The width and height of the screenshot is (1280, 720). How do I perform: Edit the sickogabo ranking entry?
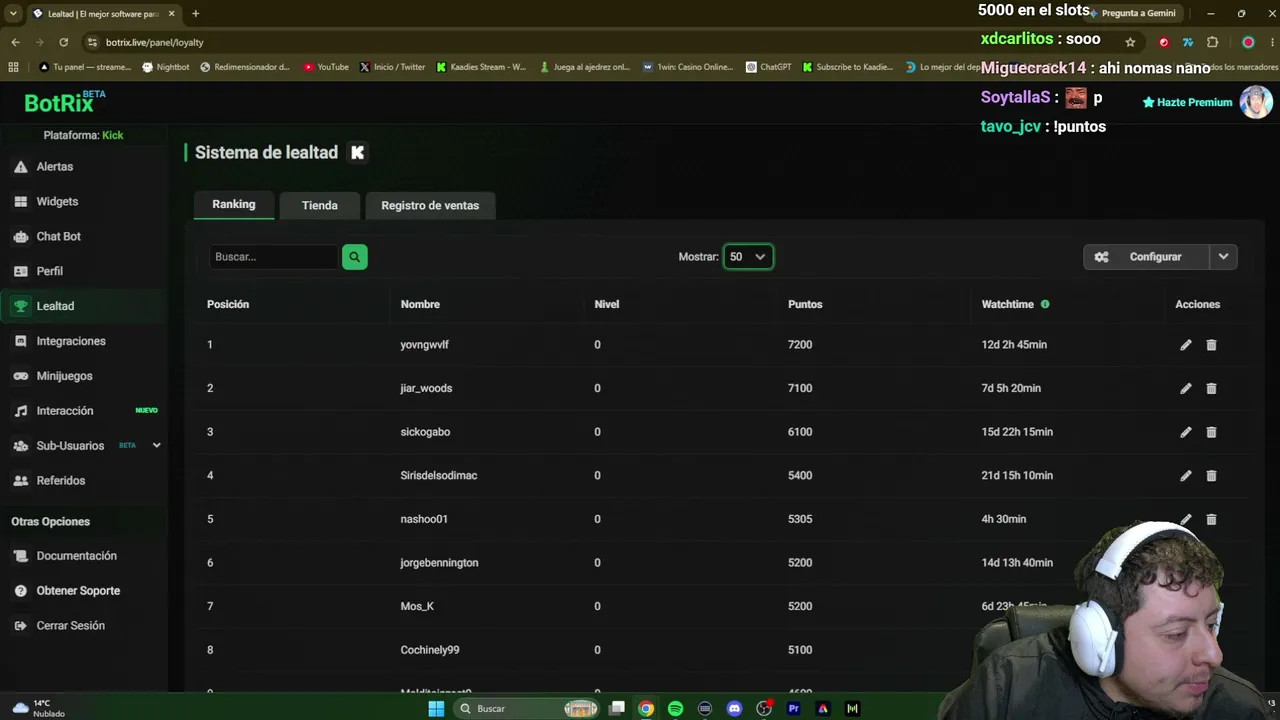(1185, 432)
